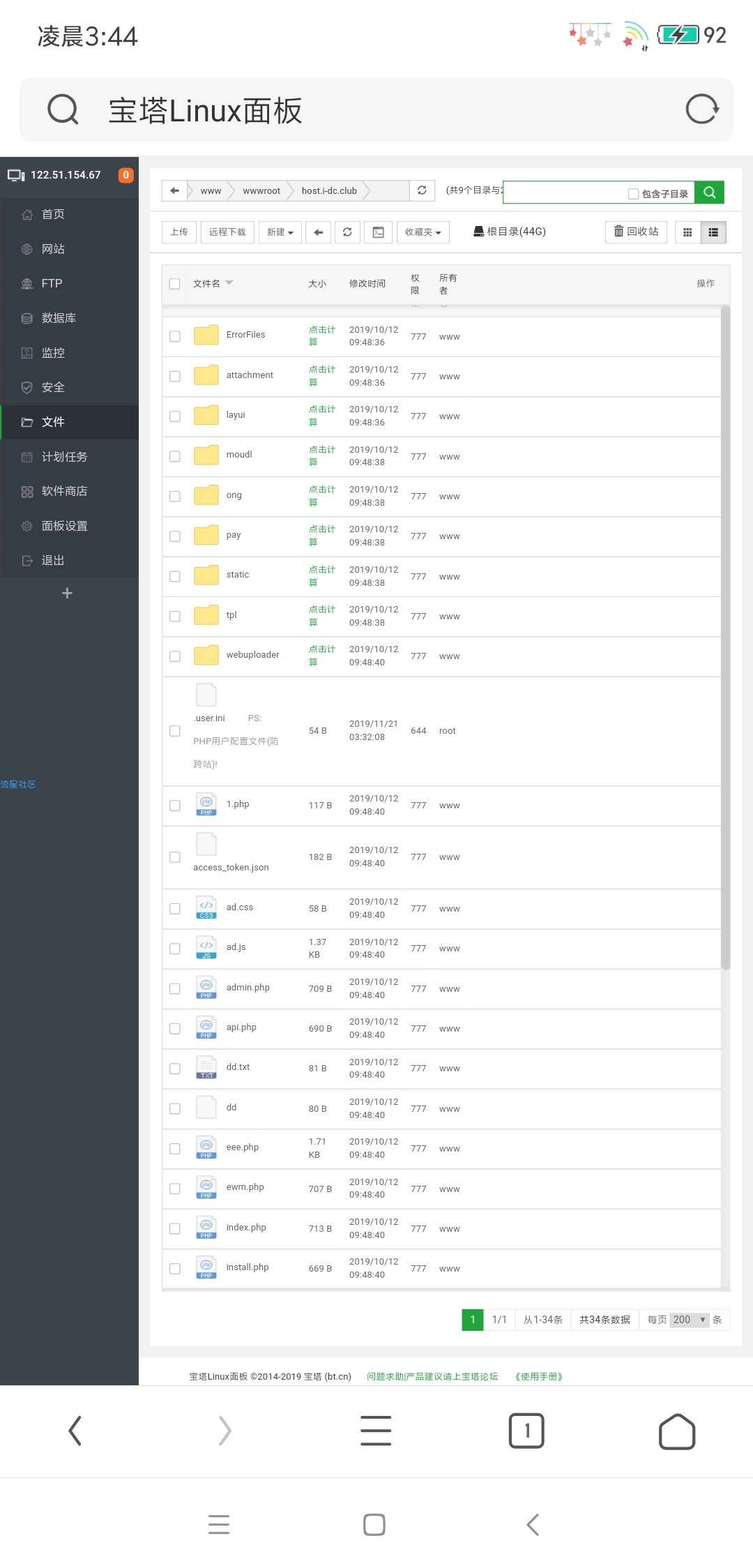Open the webuploader folder icon

(x=206, y=656)
